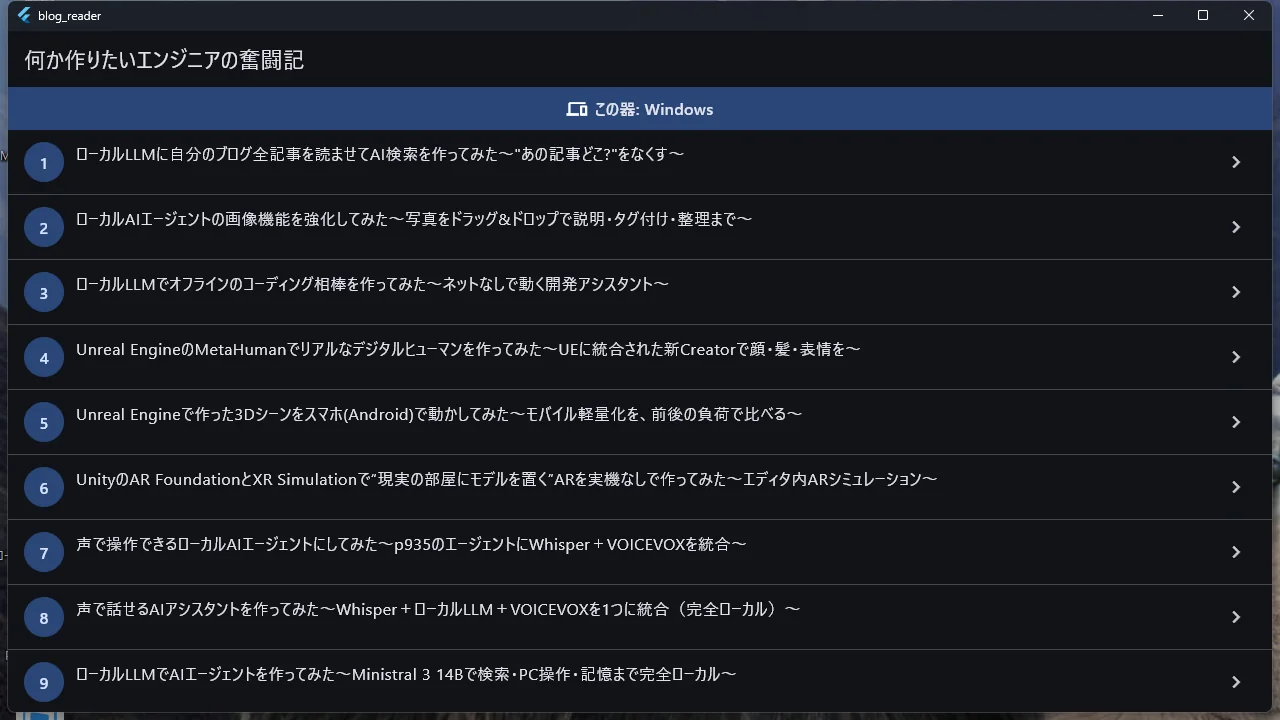
Task: Select number badge 5 for the Android article
Action: [x=44, y=422]
